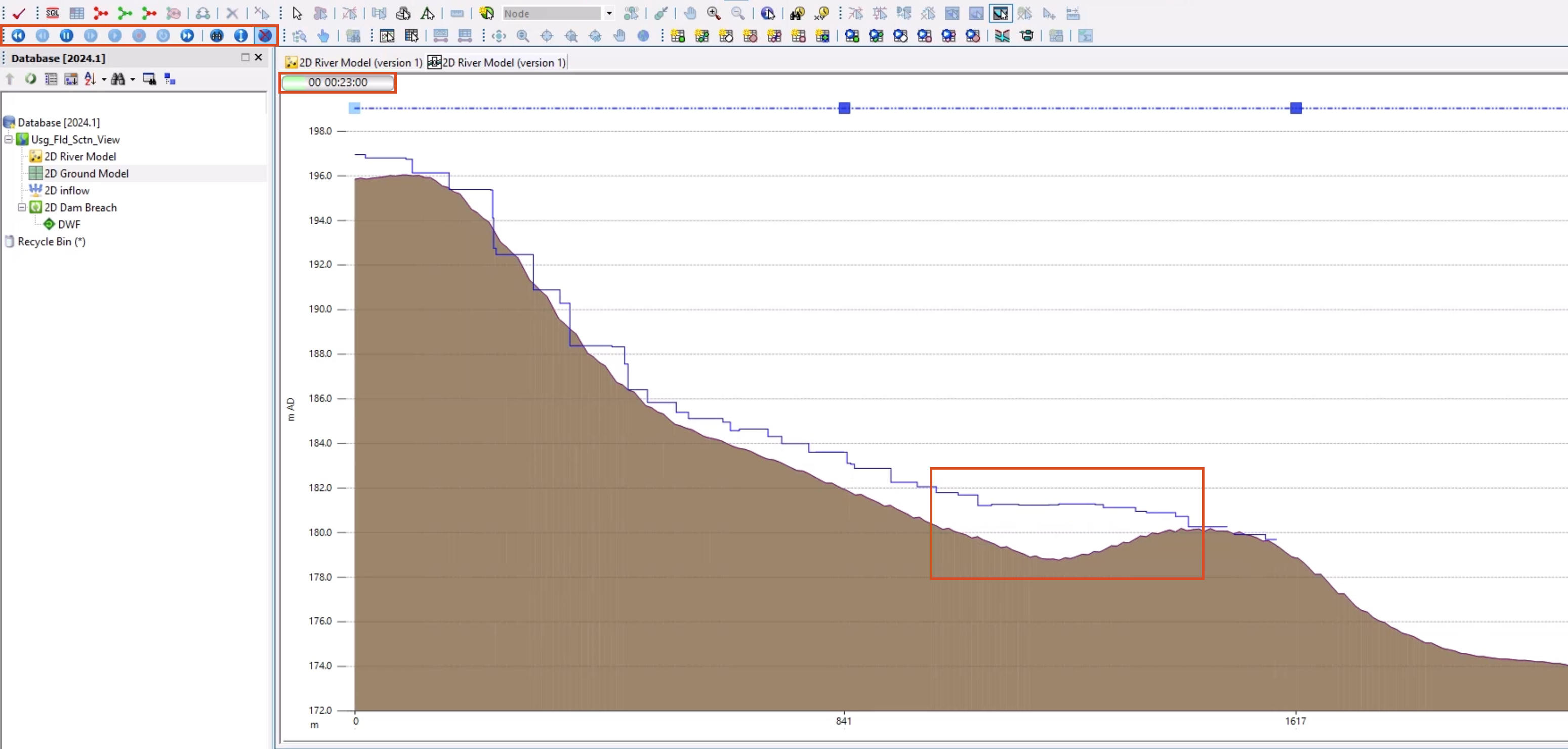Select 2D Ground Model in tree
Image resolution: width=1568 pixels, height=749 pixels.
point(87,174)
